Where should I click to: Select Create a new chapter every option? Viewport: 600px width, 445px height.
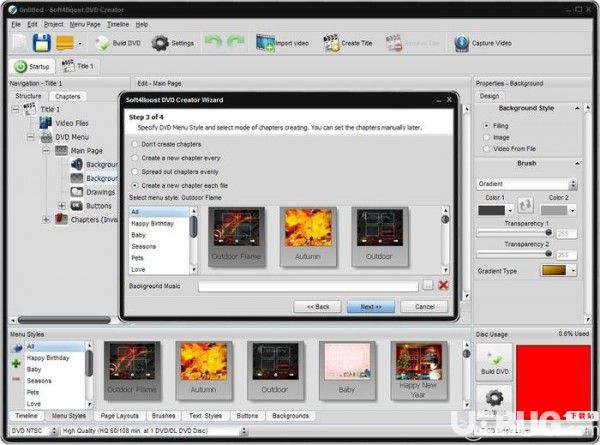[135, 158]
